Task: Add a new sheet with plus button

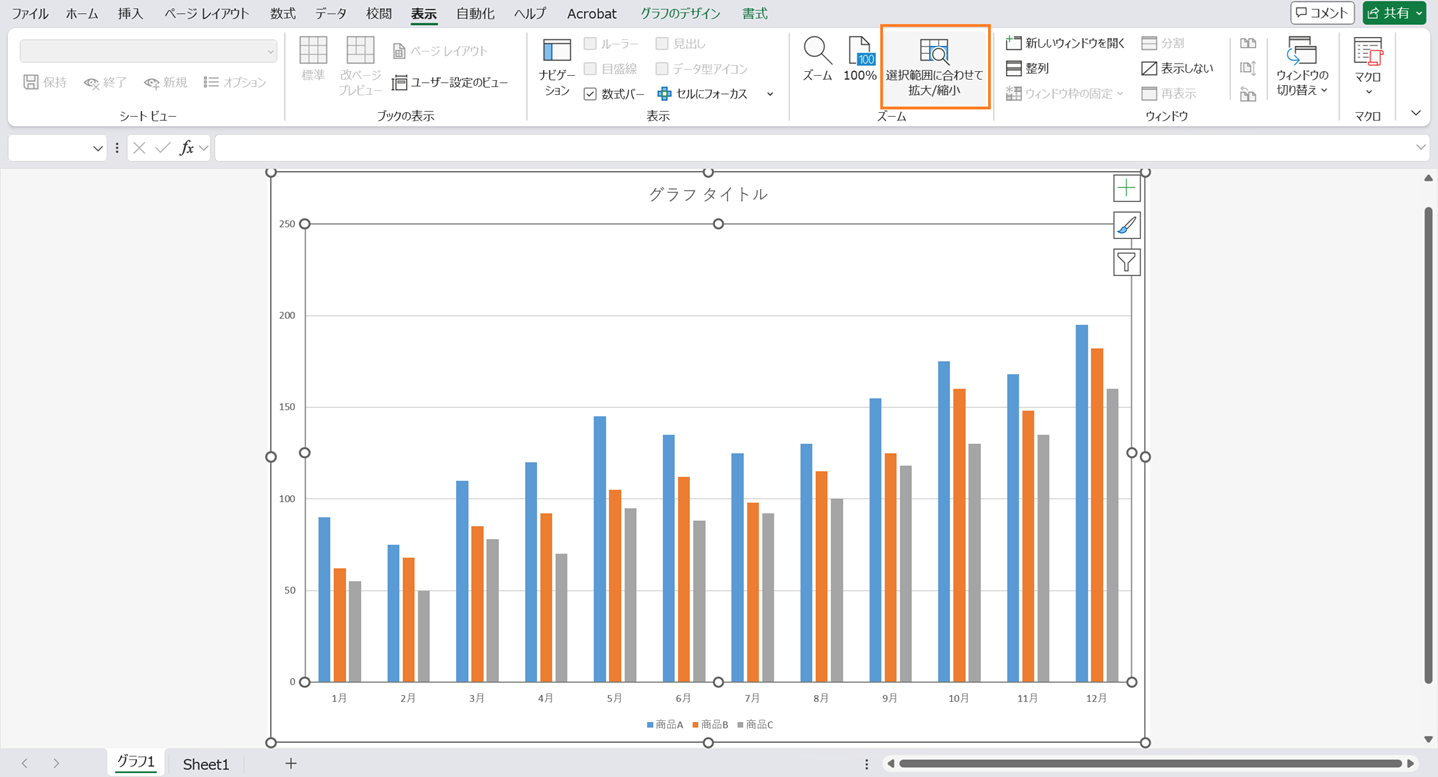Action: coord(291,763)
